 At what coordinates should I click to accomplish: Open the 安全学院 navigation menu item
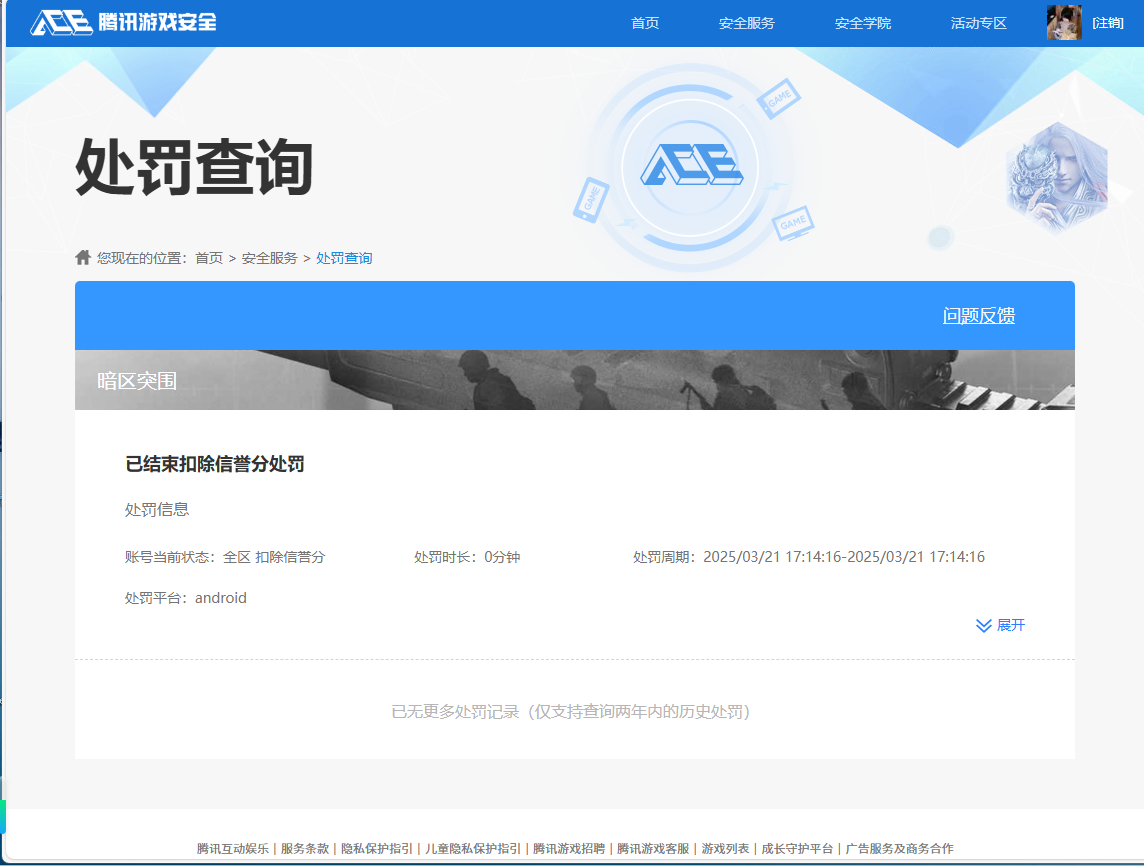[861, 23]
